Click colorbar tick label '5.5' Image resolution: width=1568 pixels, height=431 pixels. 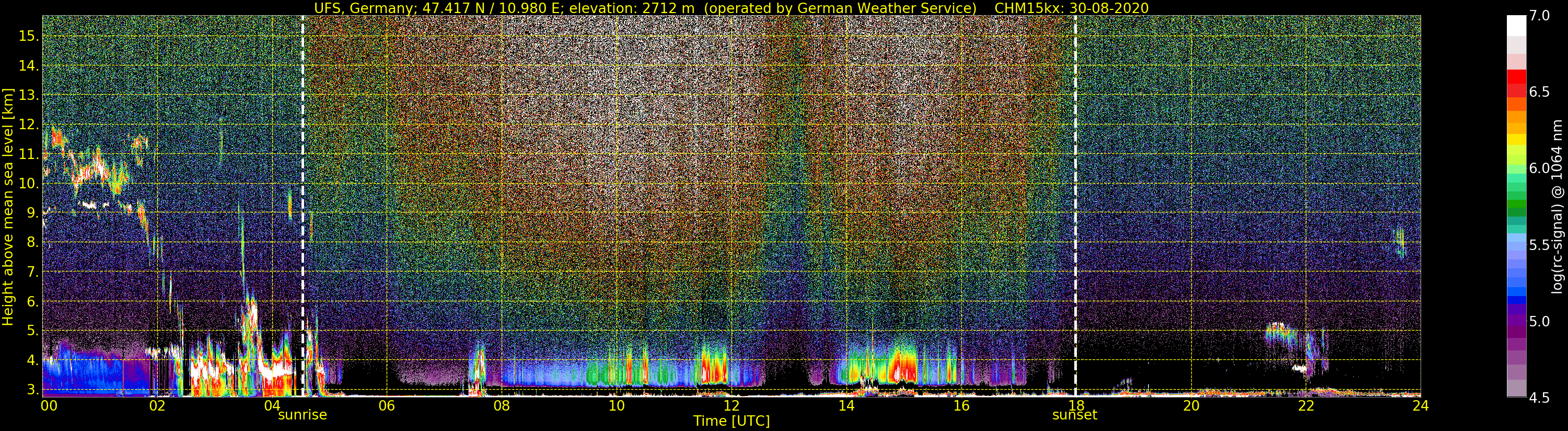[1539, 245]
